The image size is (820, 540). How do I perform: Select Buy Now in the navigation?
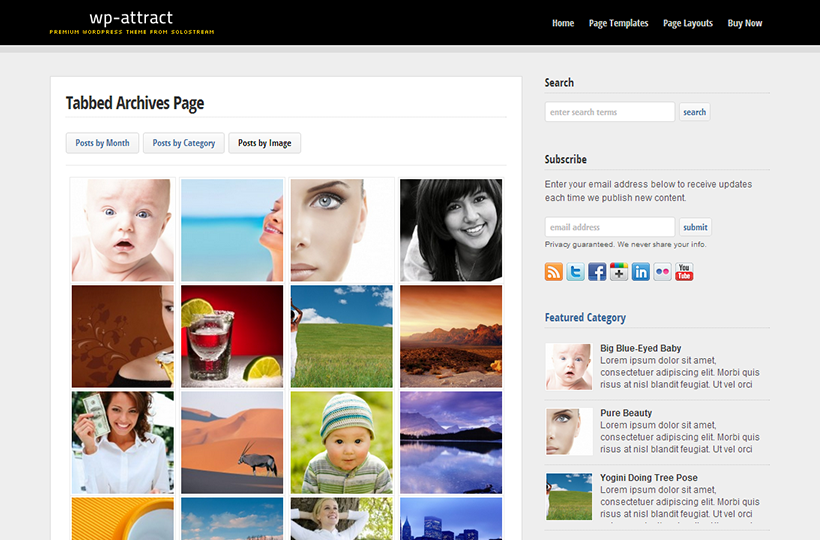(x=745, y=23)
